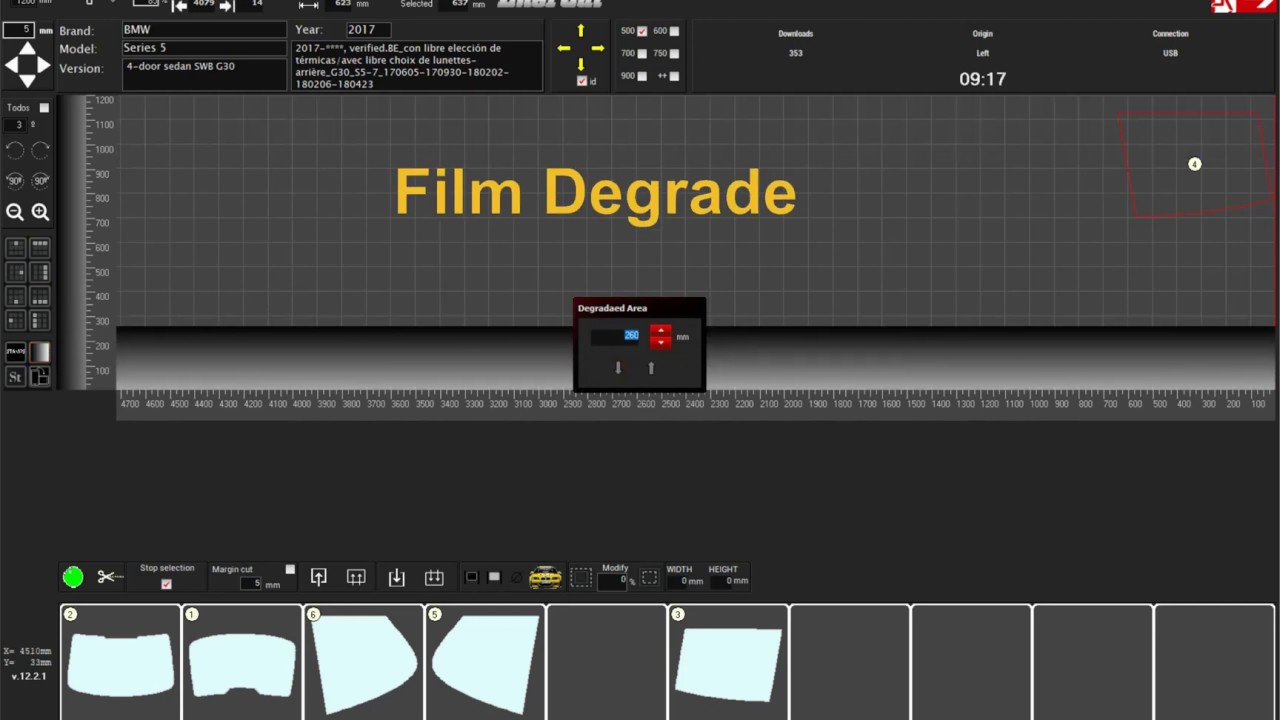The image size is (1280, 720).
Task: Select the bottom-center single-cell layout grid icon
Action: coord(16,296)
